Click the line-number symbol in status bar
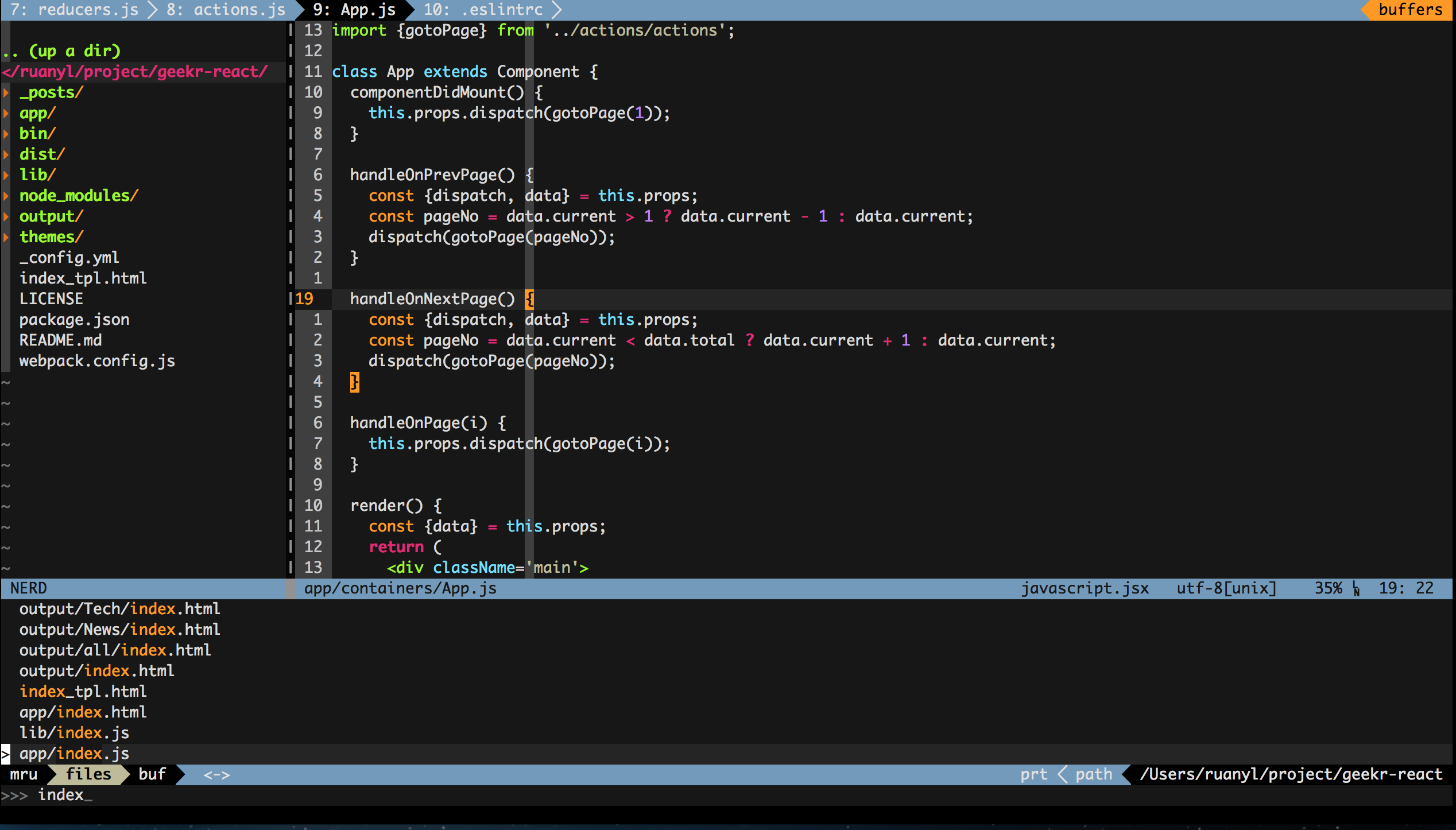 (x=1356, y=588)
